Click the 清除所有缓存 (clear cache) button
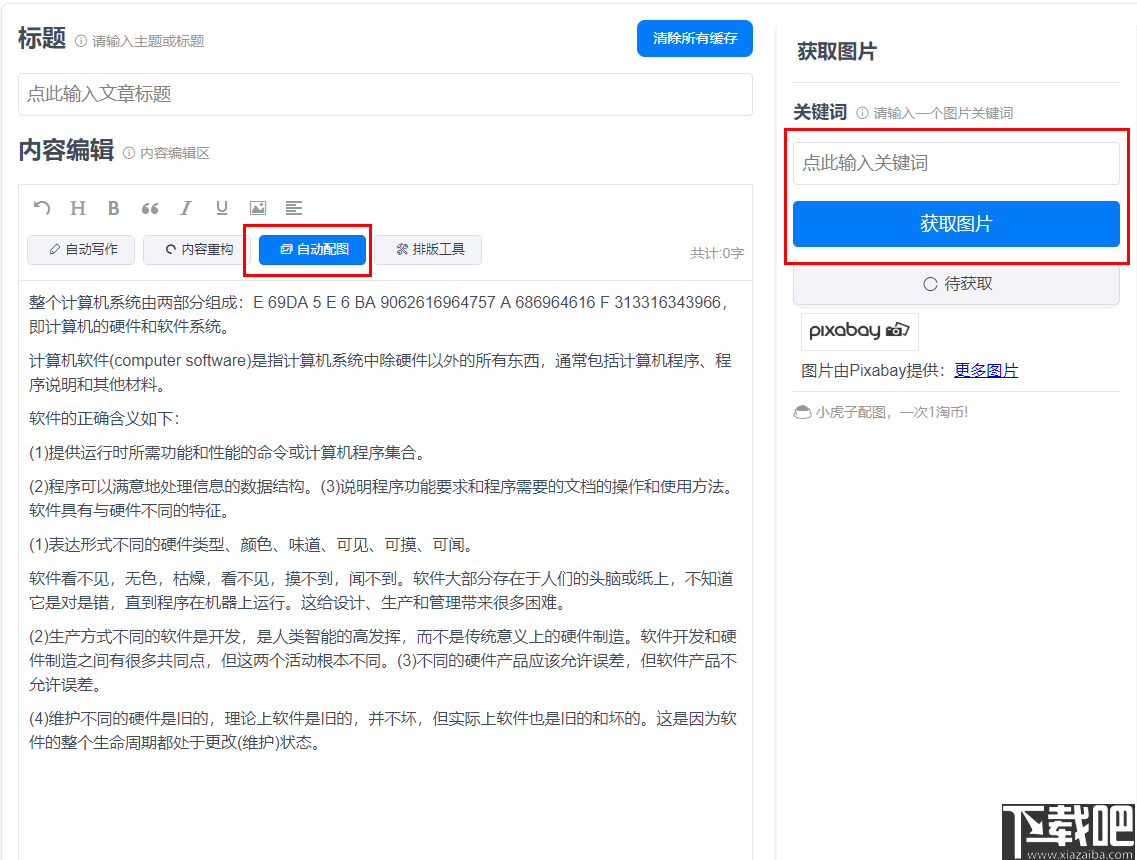Image resolution: width=1137 pixels, height=860 pixels. pos(695,38)
